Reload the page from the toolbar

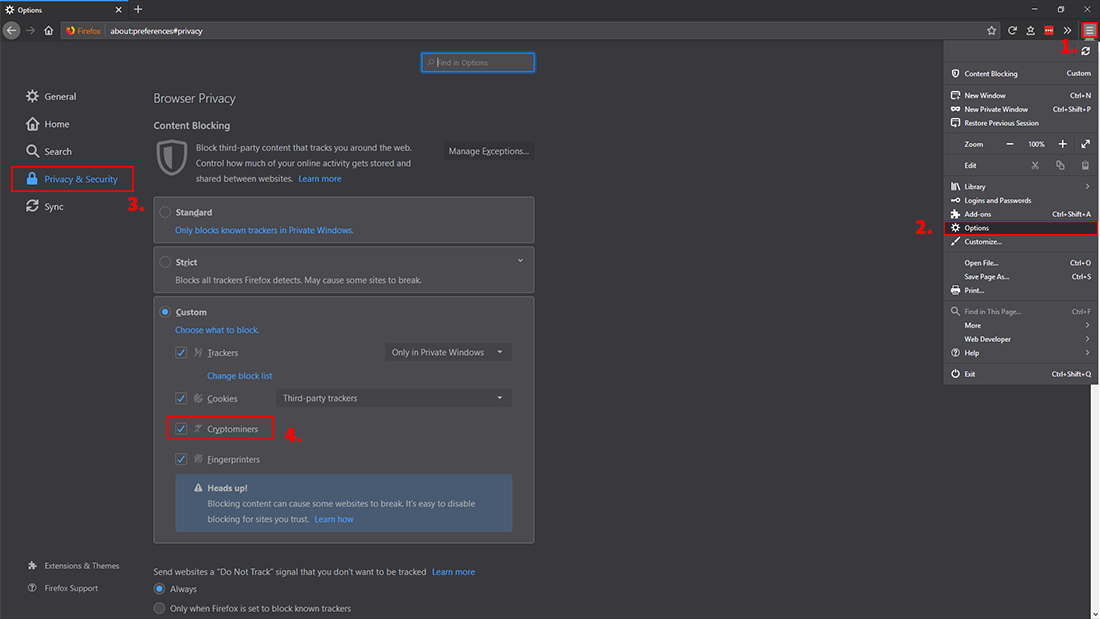pos(1012,30)
